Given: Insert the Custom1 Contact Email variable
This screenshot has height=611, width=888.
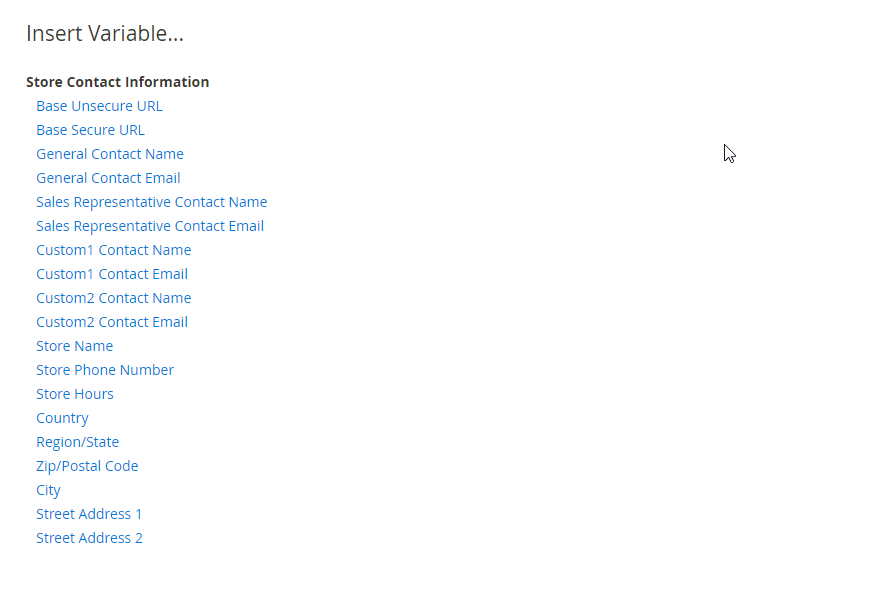Looking at the screenshot, I should (x=112, y=274).
